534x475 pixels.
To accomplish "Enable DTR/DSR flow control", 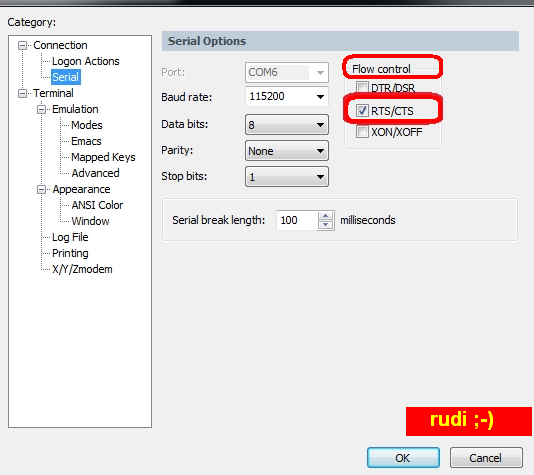I will [362, 88].
